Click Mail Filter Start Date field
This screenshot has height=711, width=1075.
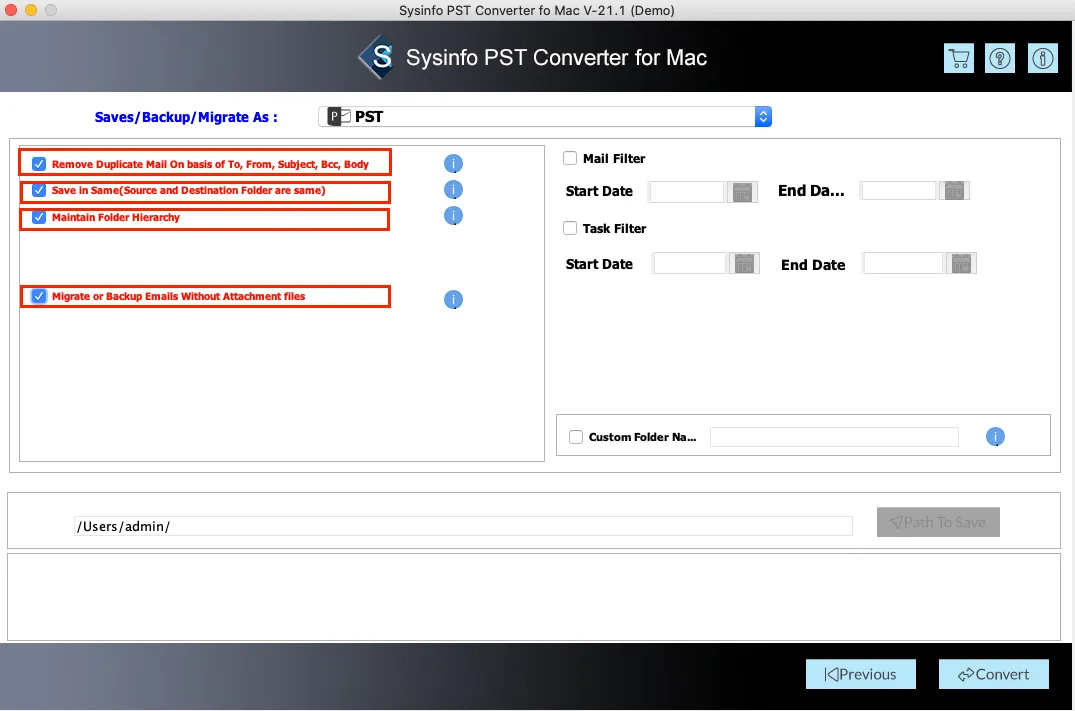(686, 192)
